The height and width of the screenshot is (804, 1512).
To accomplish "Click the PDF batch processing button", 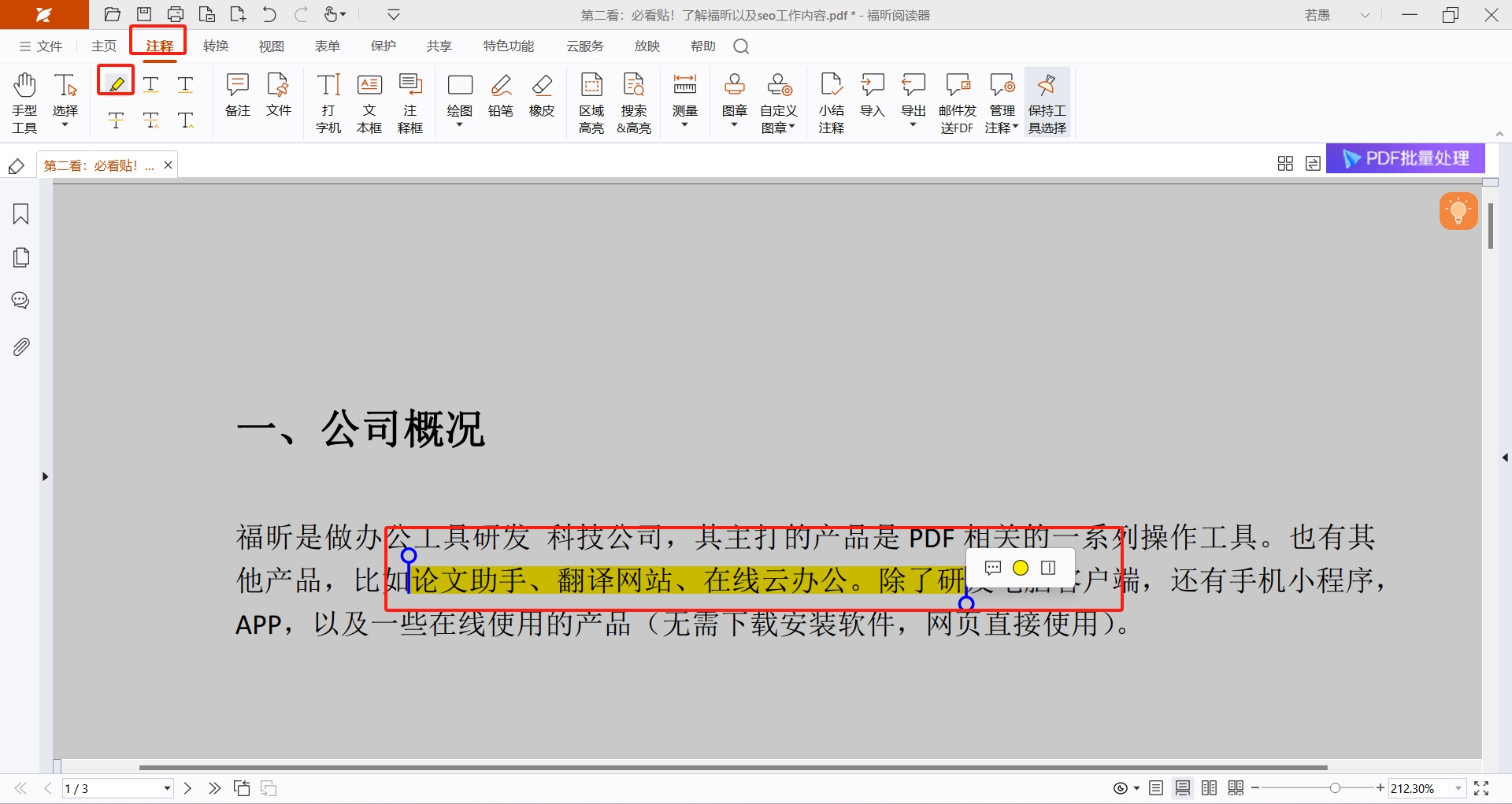I will coord(1406,158).
